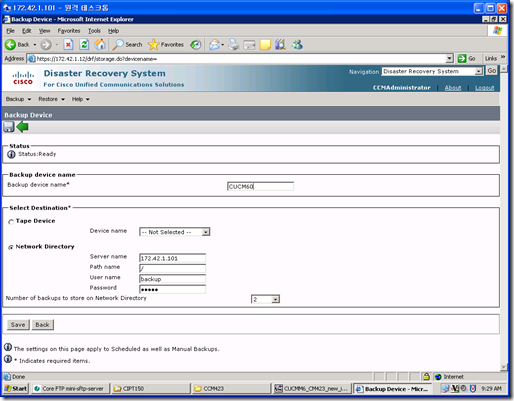Click the Back button at form bottom

pos(42,325)
